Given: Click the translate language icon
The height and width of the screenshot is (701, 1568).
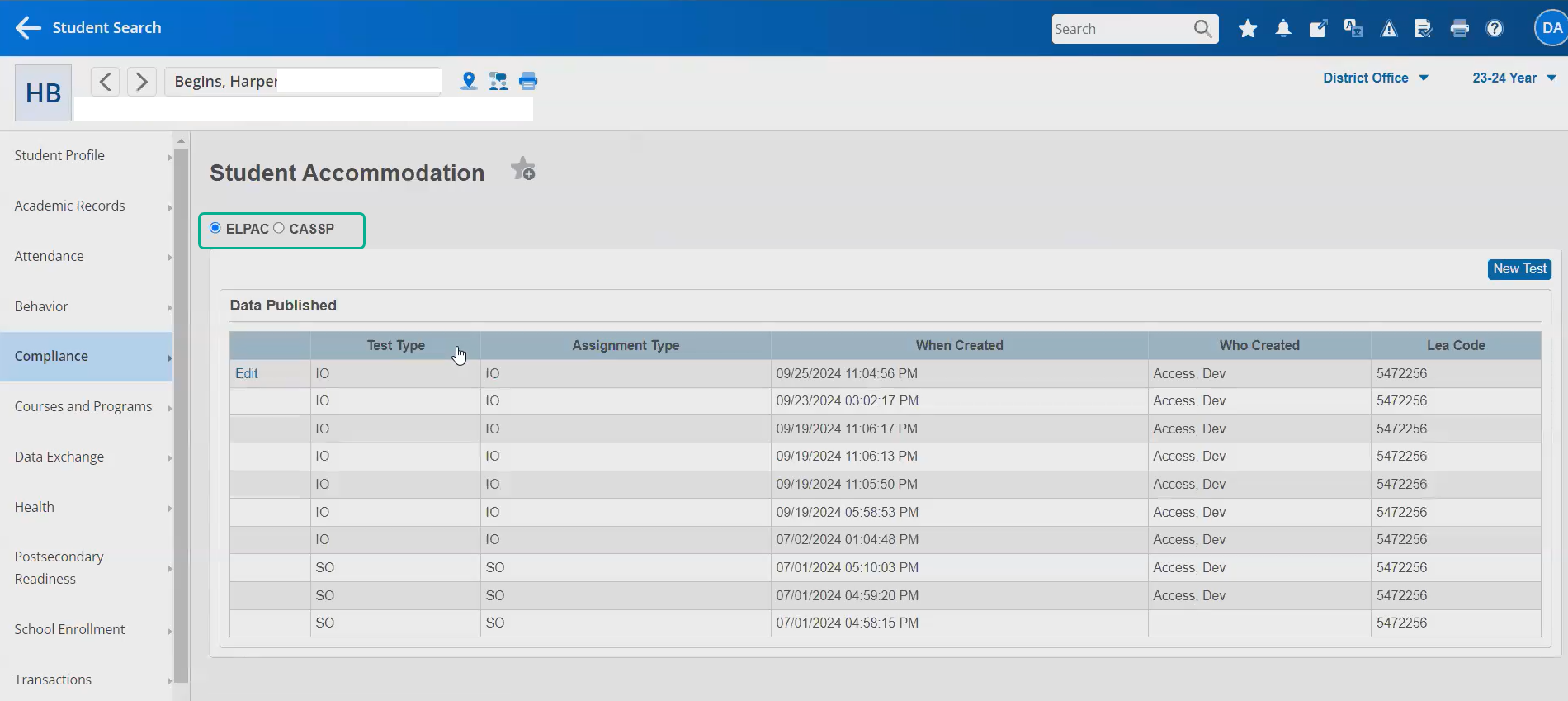Looking at the screenshot, I should (x=1353, y=29).
